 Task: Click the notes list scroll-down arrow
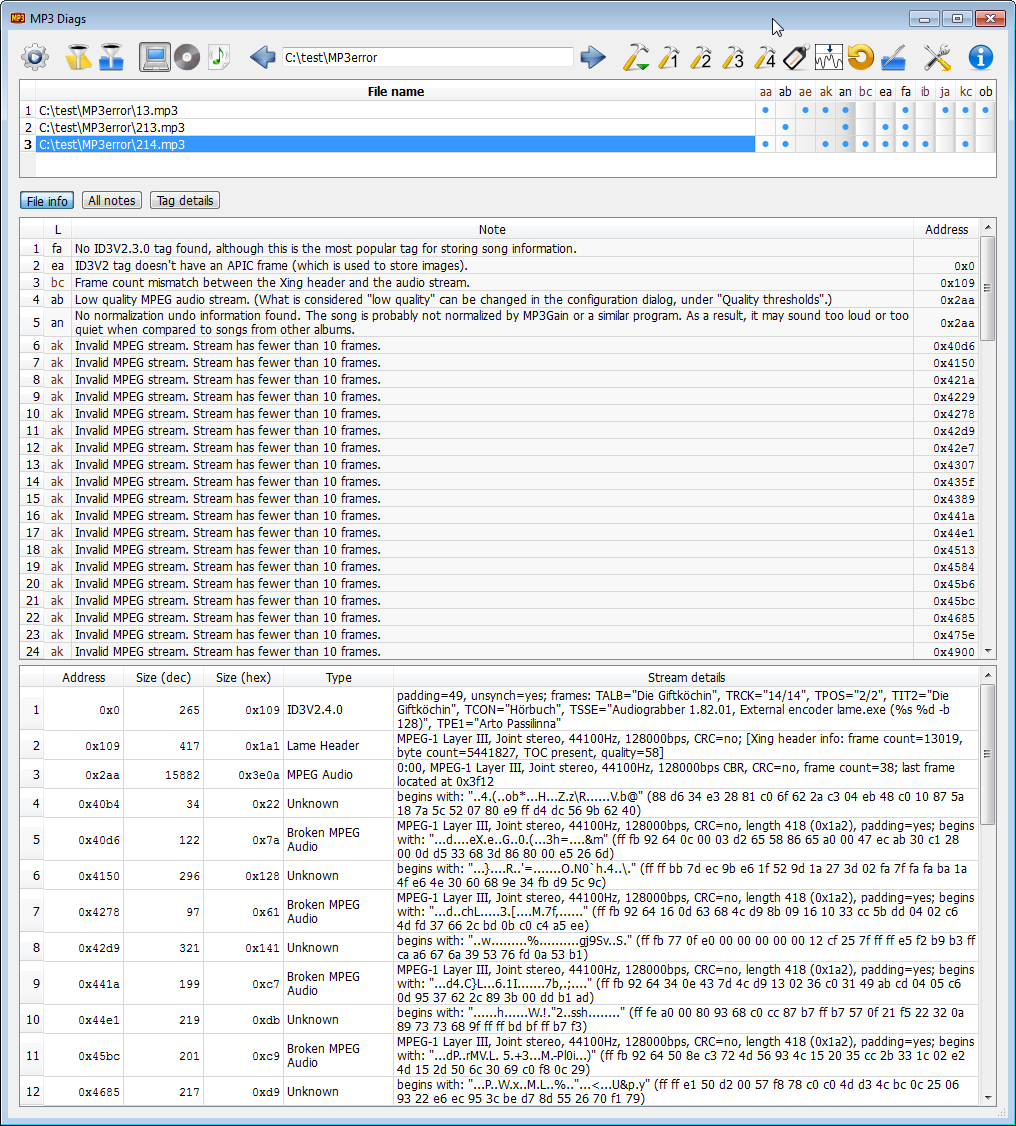988,651
